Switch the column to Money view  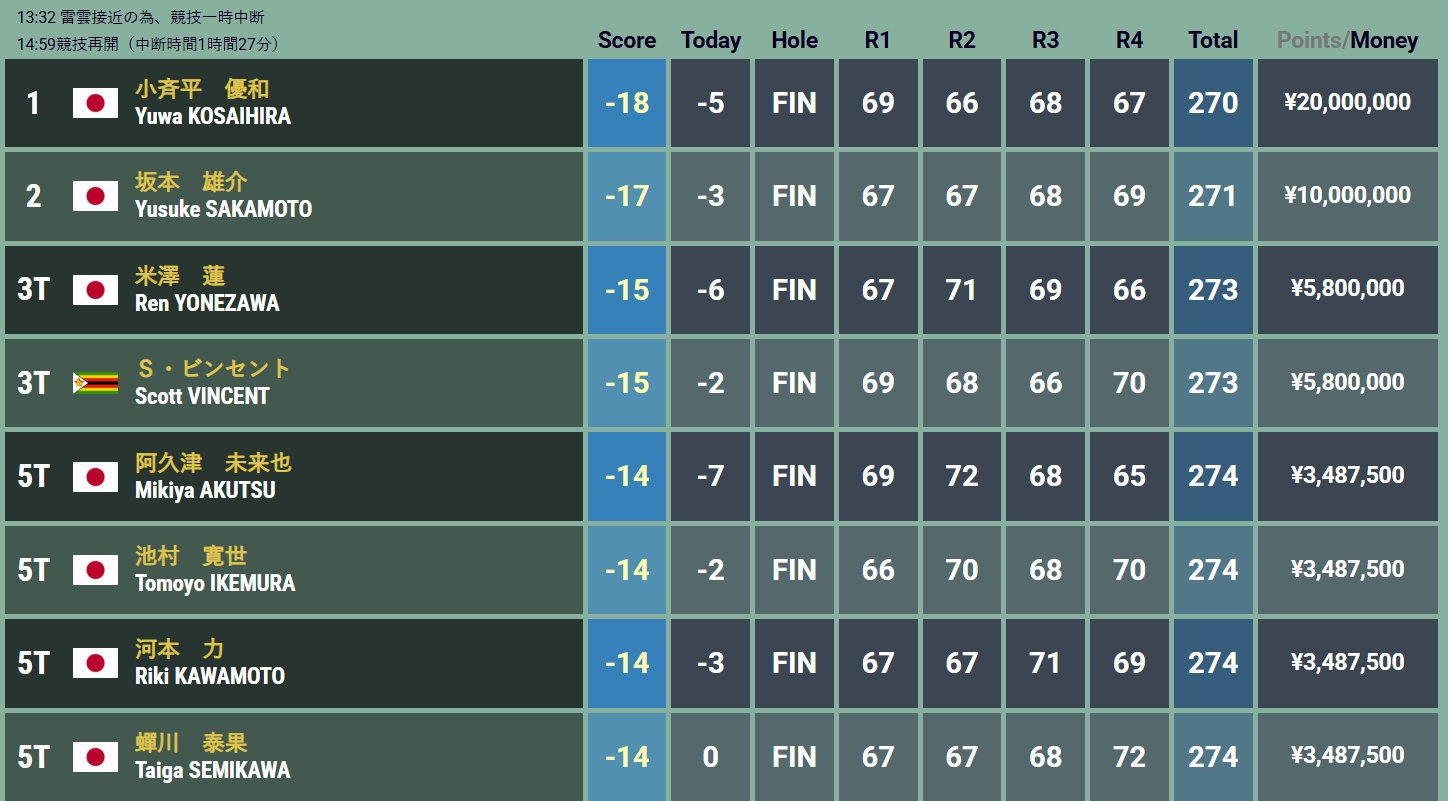[1384, 41]
